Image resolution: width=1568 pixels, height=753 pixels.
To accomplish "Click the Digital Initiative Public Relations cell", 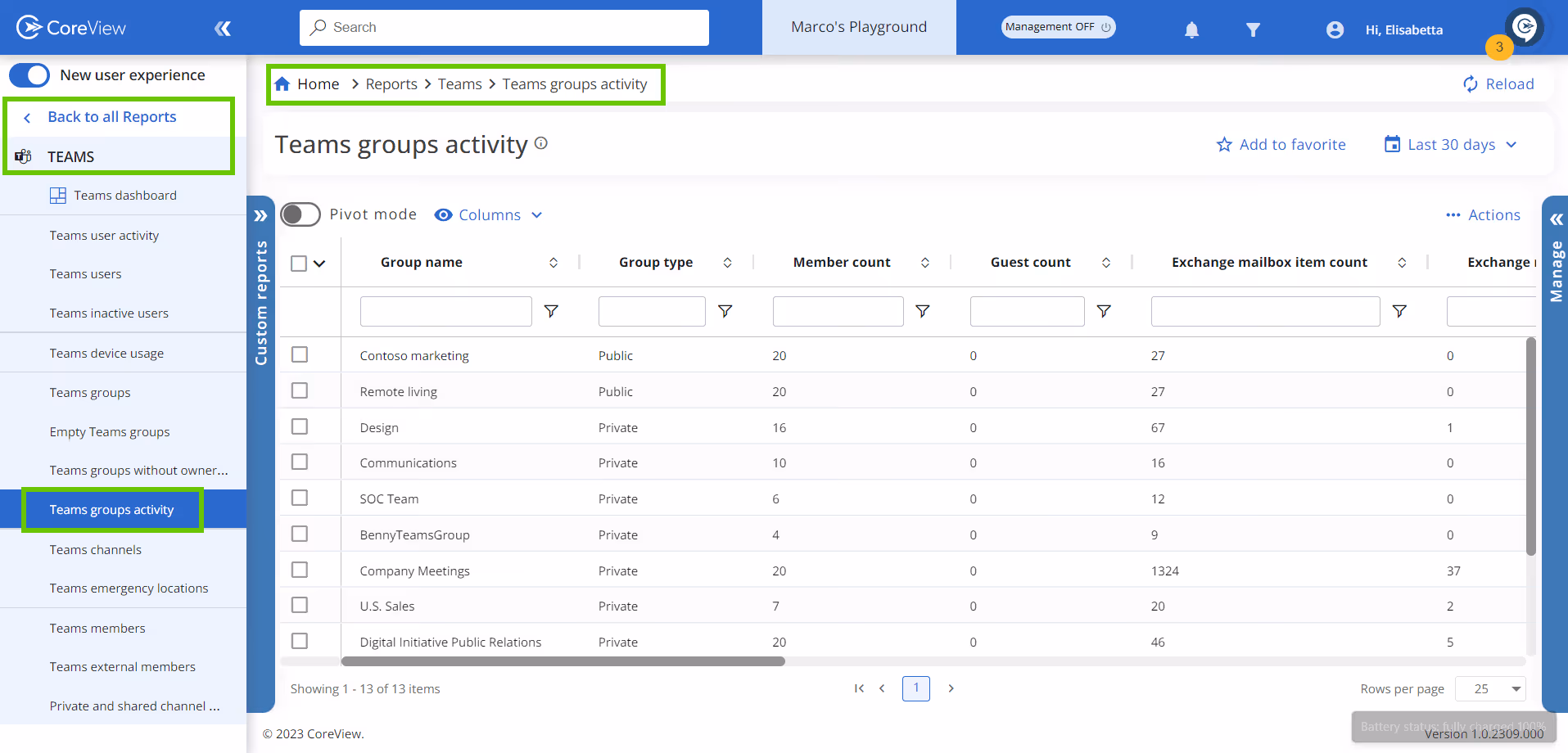I will pyautogui.click(x=450, y=643).
